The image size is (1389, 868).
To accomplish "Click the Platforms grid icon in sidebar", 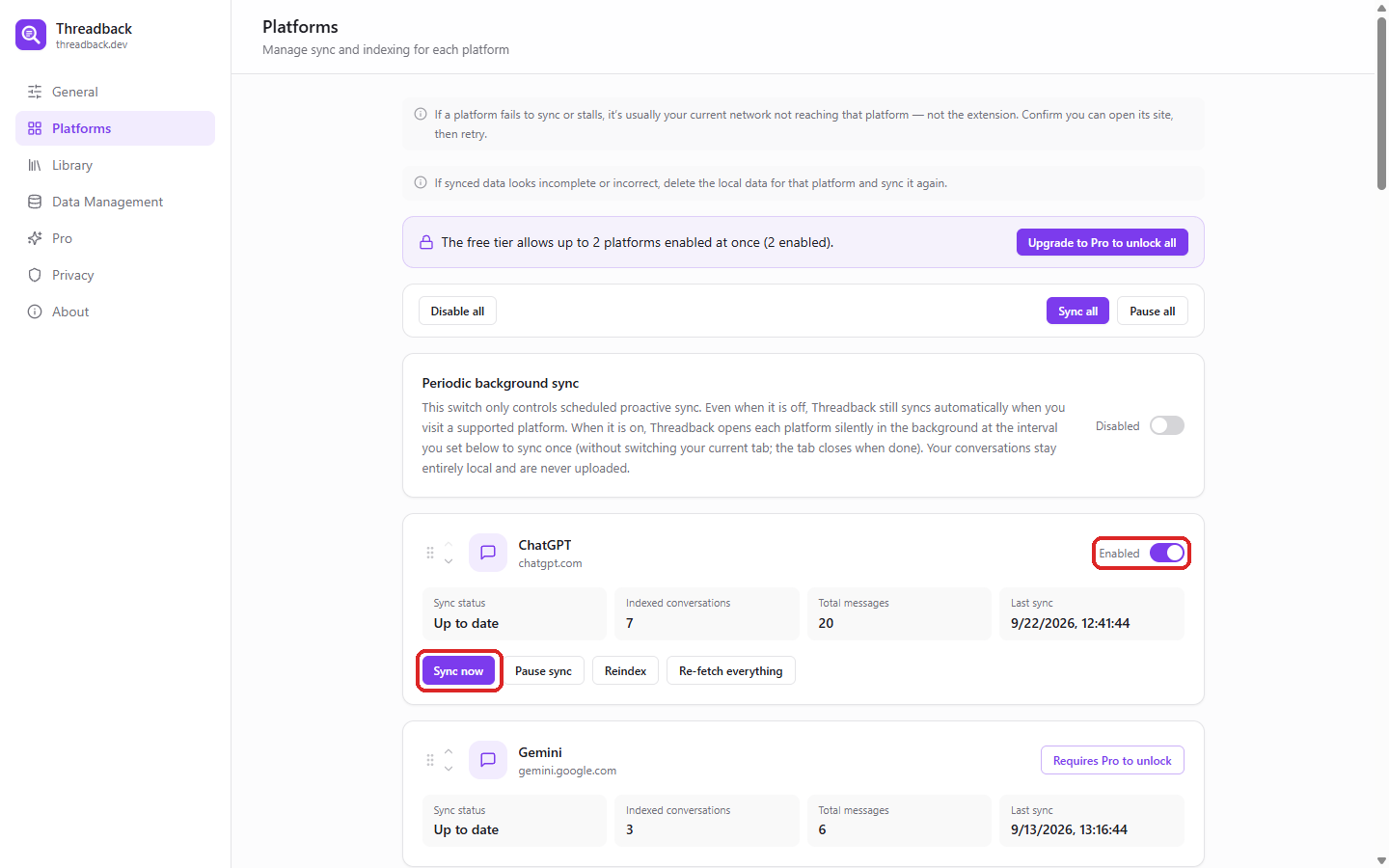I will coord(35,128).
